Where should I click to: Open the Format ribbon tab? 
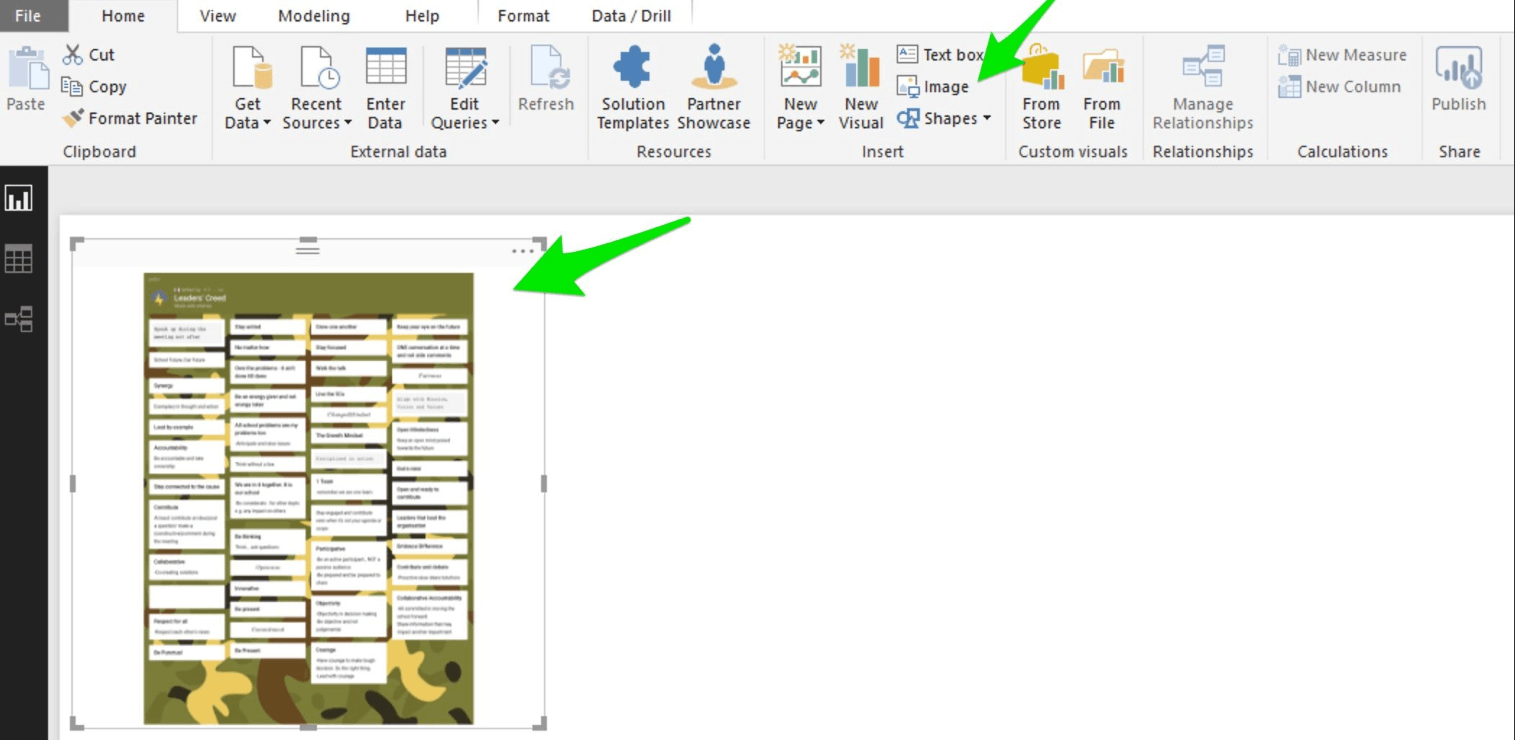tap(523, 16)
